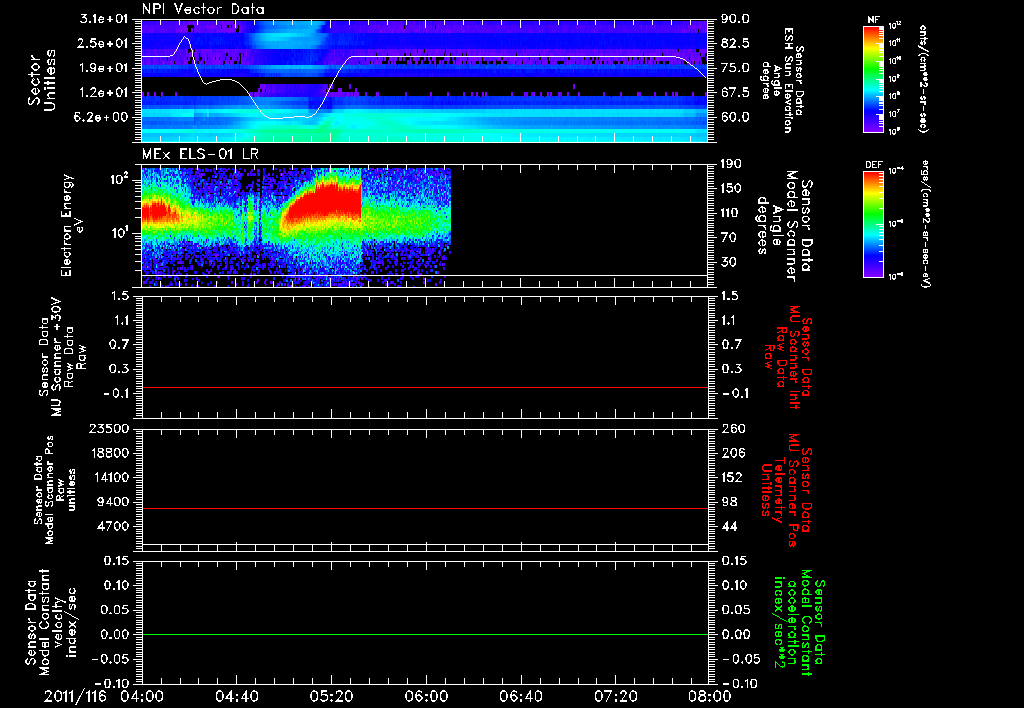
Task: Click the red line in MU Scanner +30V panel
Action: pos(424,388)
